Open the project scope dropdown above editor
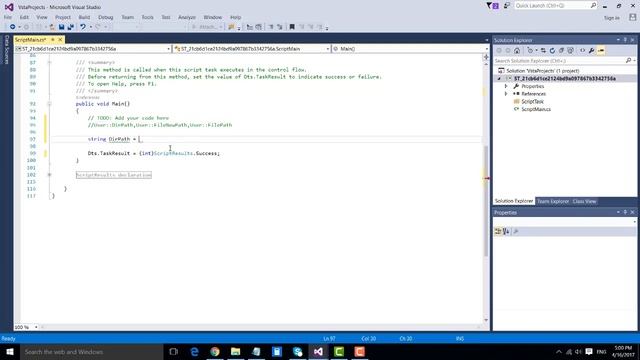This screenshot has height=360, width=640. coord(169,49)
